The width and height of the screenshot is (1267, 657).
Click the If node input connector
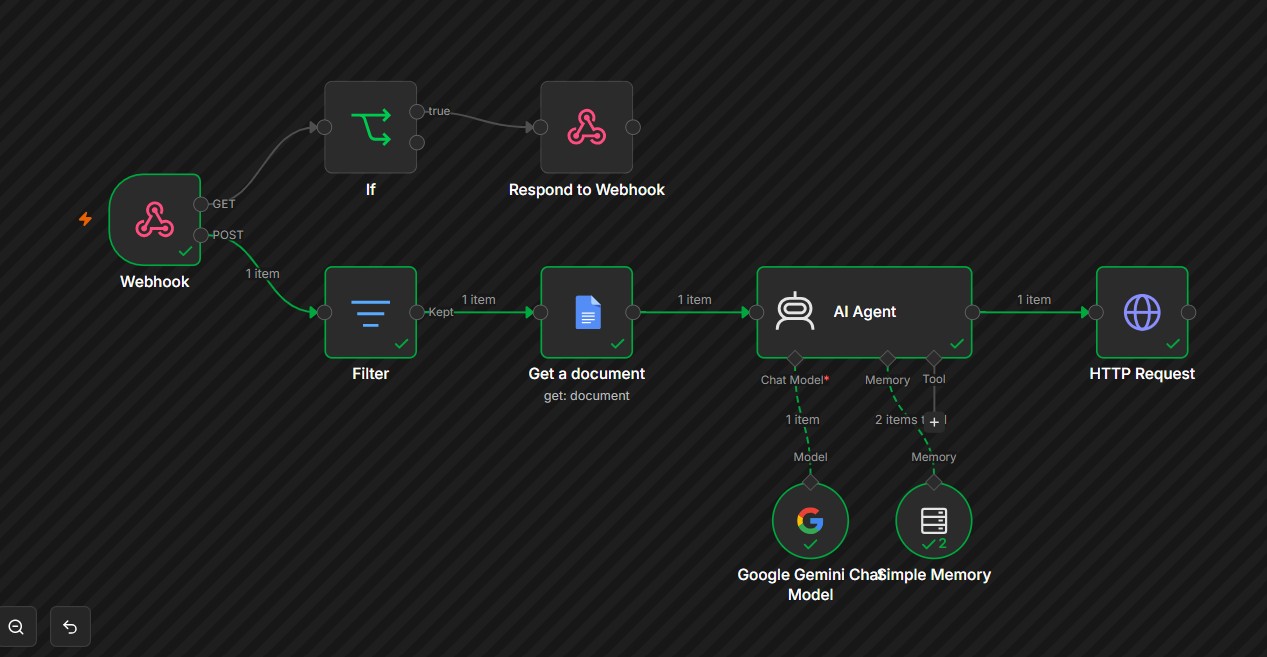[325, 127]
